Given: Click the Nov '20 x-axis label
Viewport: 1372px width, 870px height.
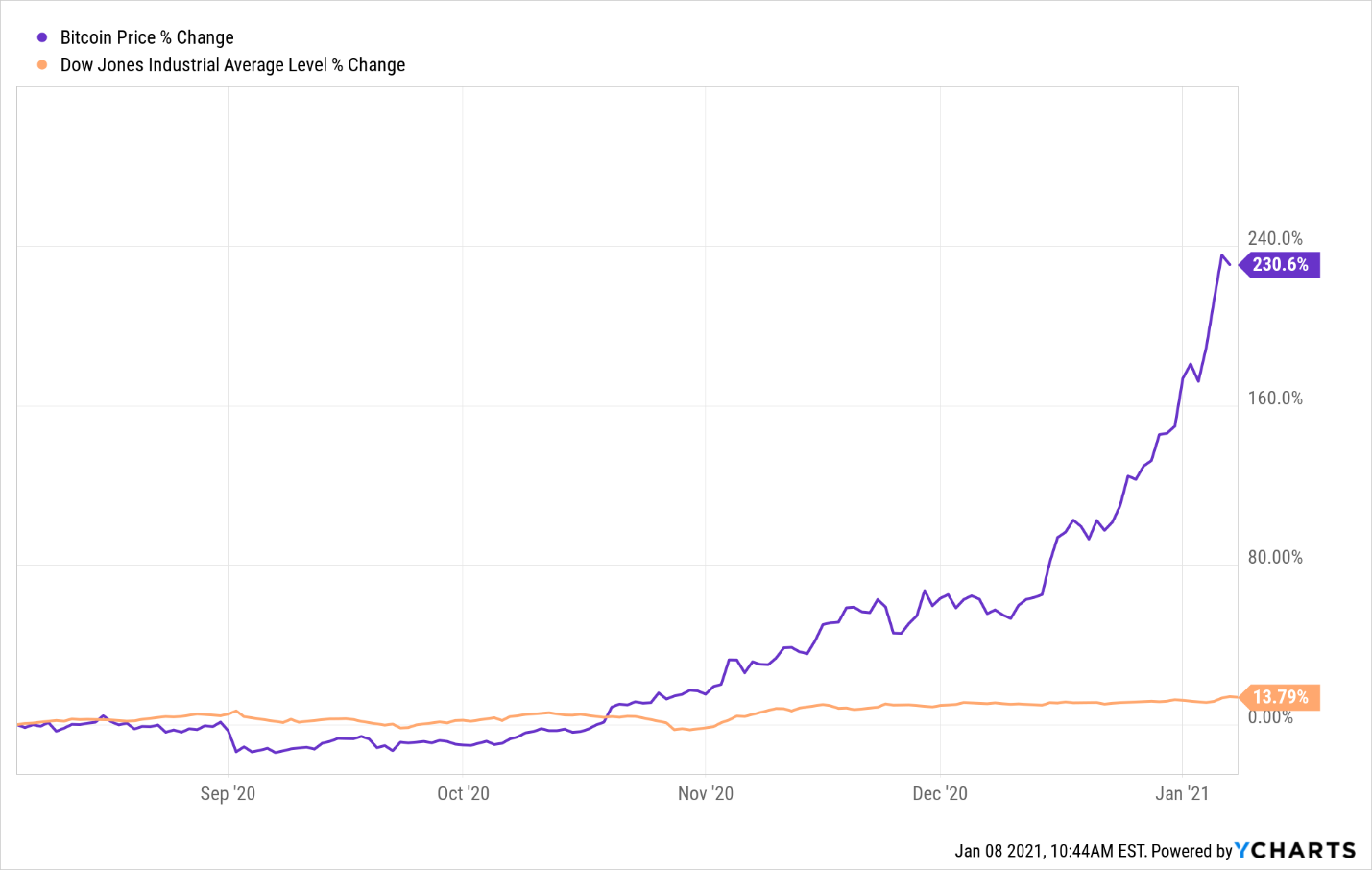Looking at the screenshot, I should click(x=705, y=793).
